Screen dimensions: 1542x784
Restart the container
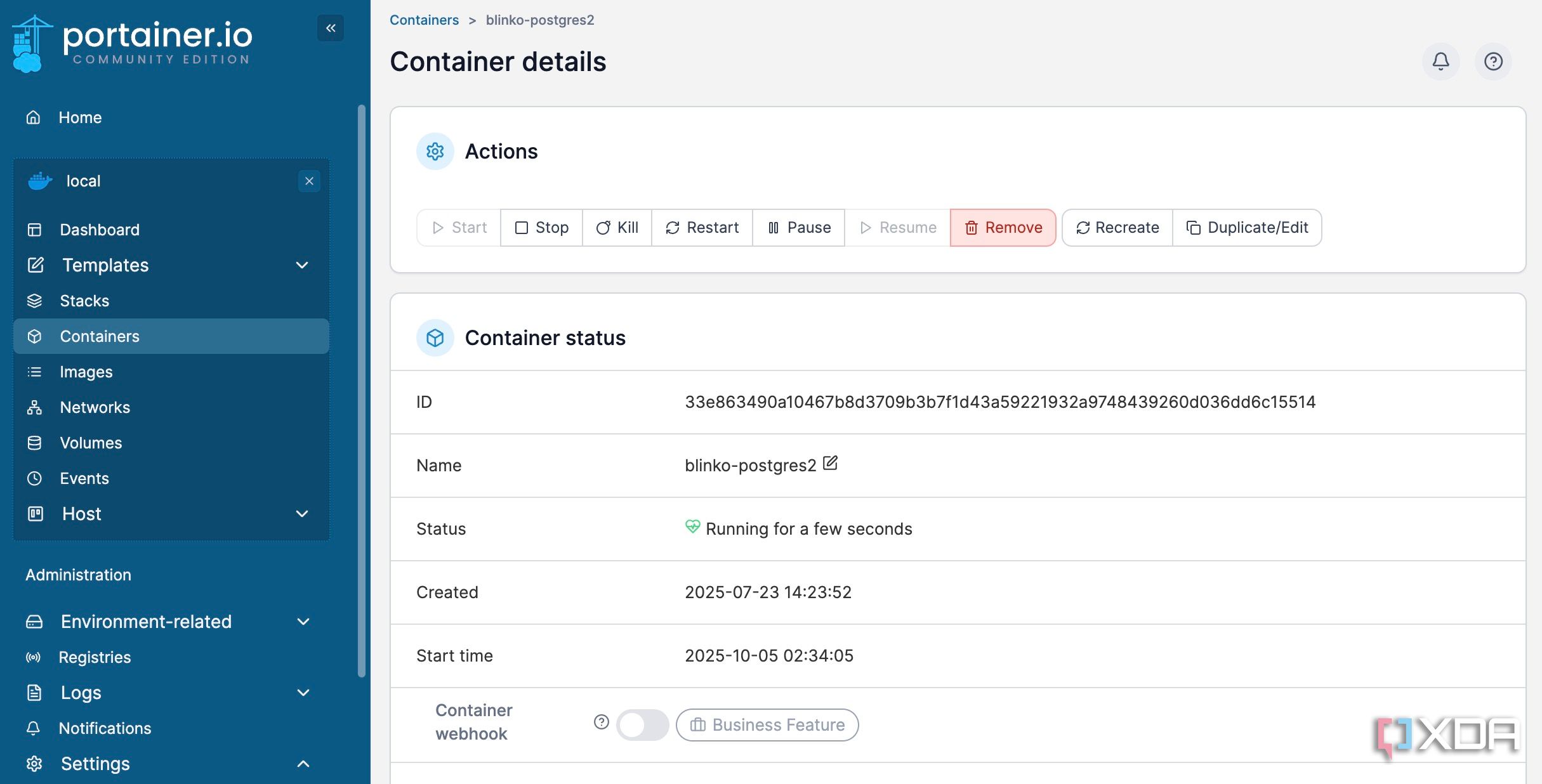[702, 227]
